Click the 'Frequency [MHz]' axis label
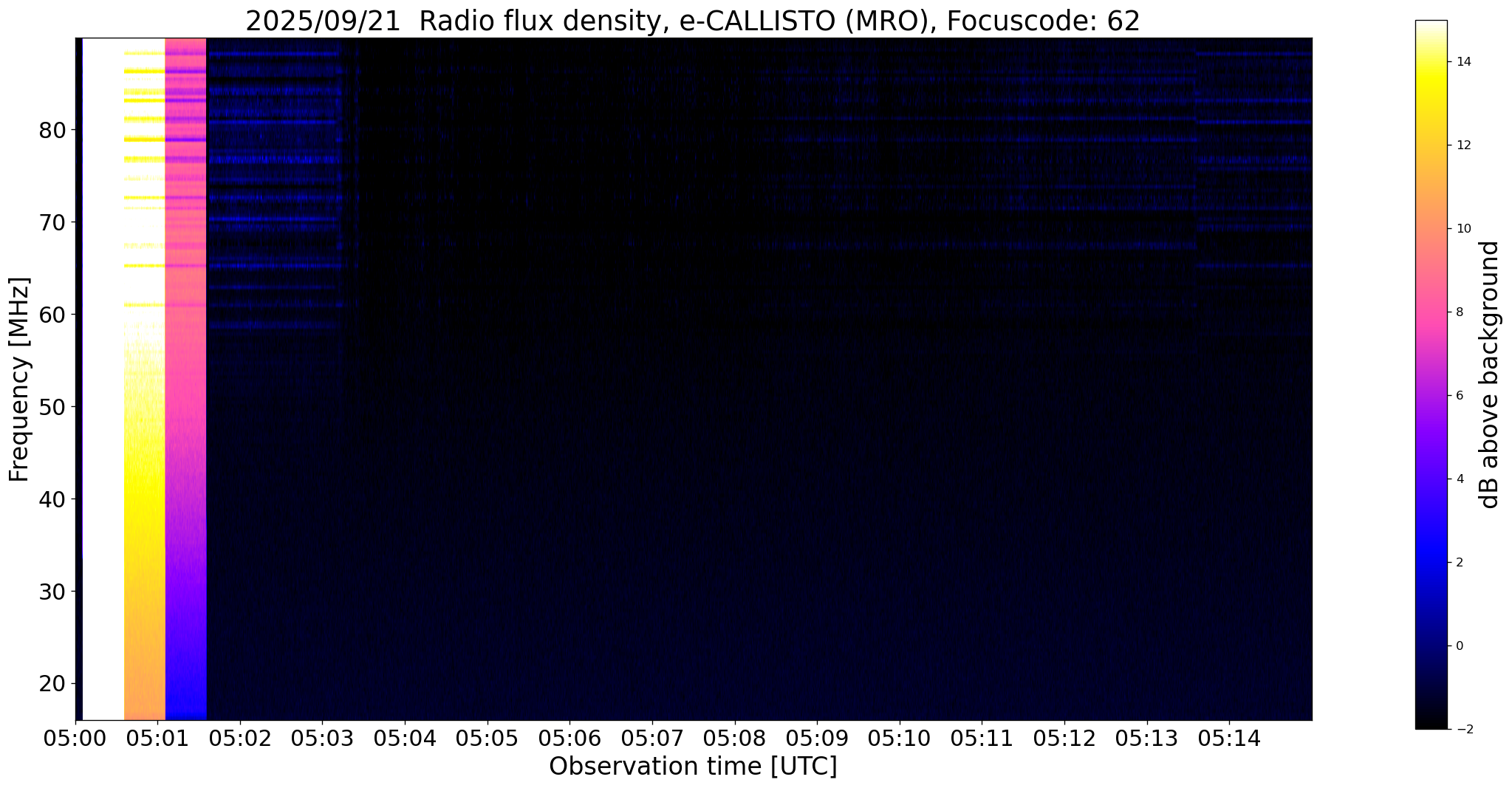Screen dimensions: 1512x788 coord(20,380)
